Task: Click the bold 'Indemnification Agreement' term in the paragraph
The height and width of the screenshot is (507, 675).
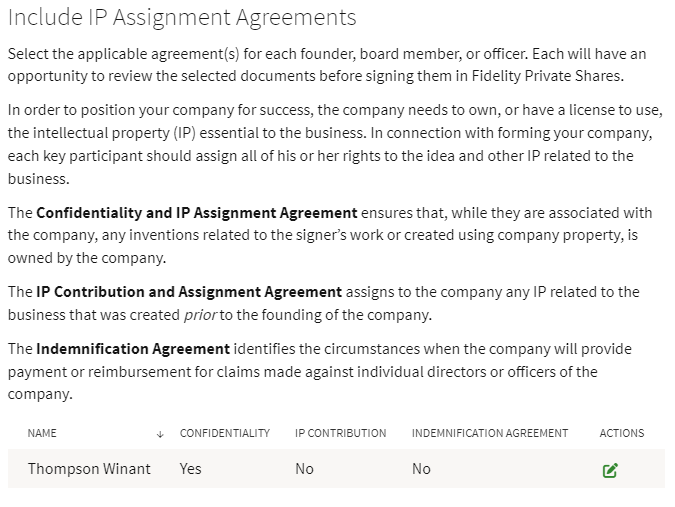Action: point(133,349)
